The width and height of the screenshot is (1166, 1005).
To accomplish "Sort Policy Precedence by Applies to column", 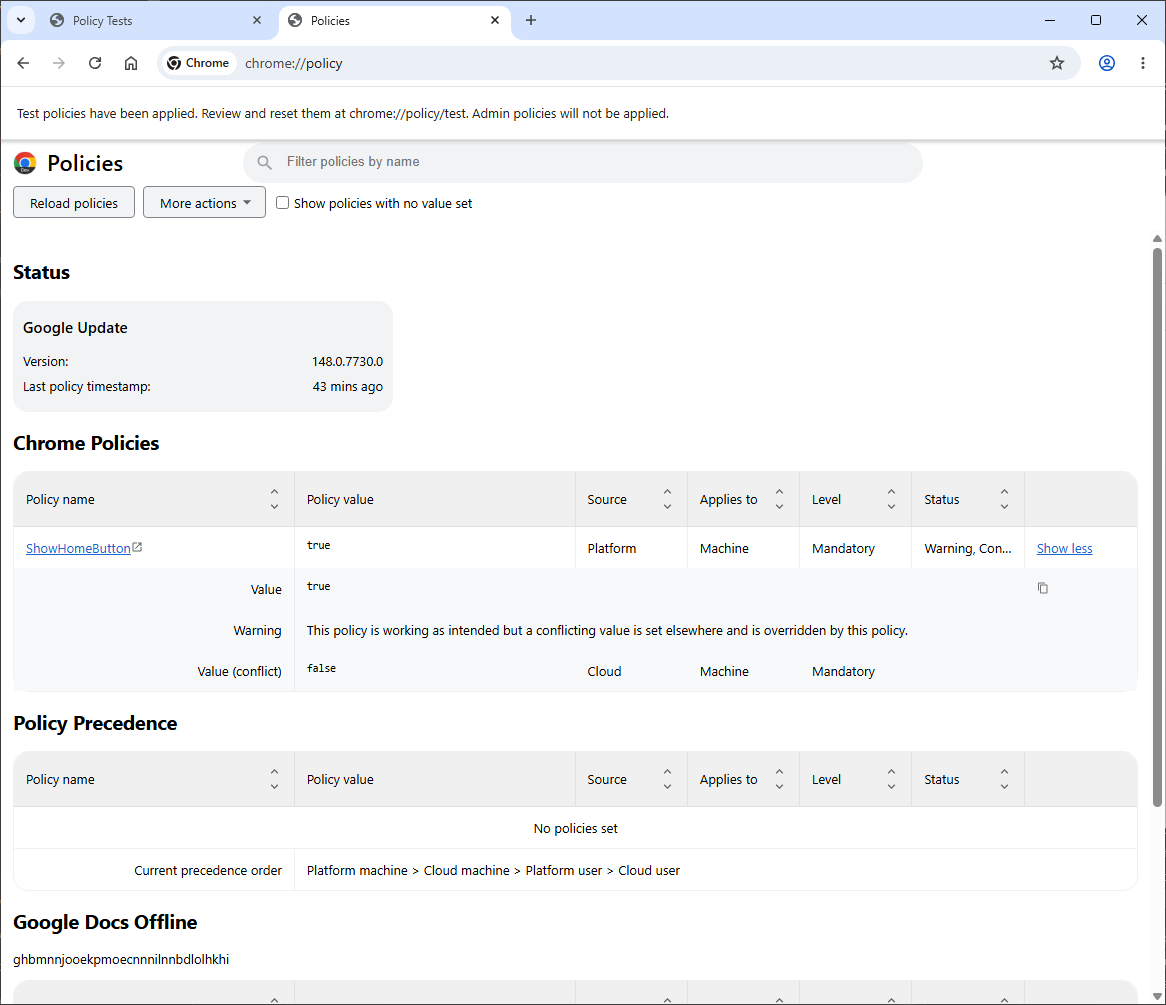I will point(779,779).
